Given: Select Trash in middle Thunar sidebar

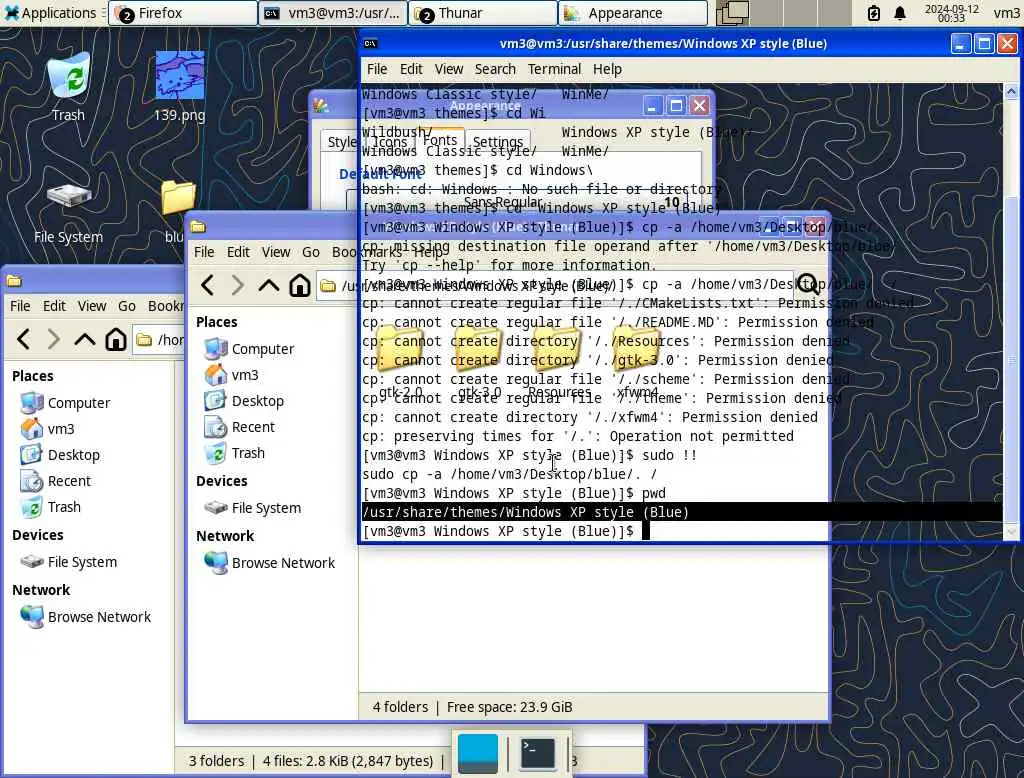Looking at the screenshot, I should point(235,453).
